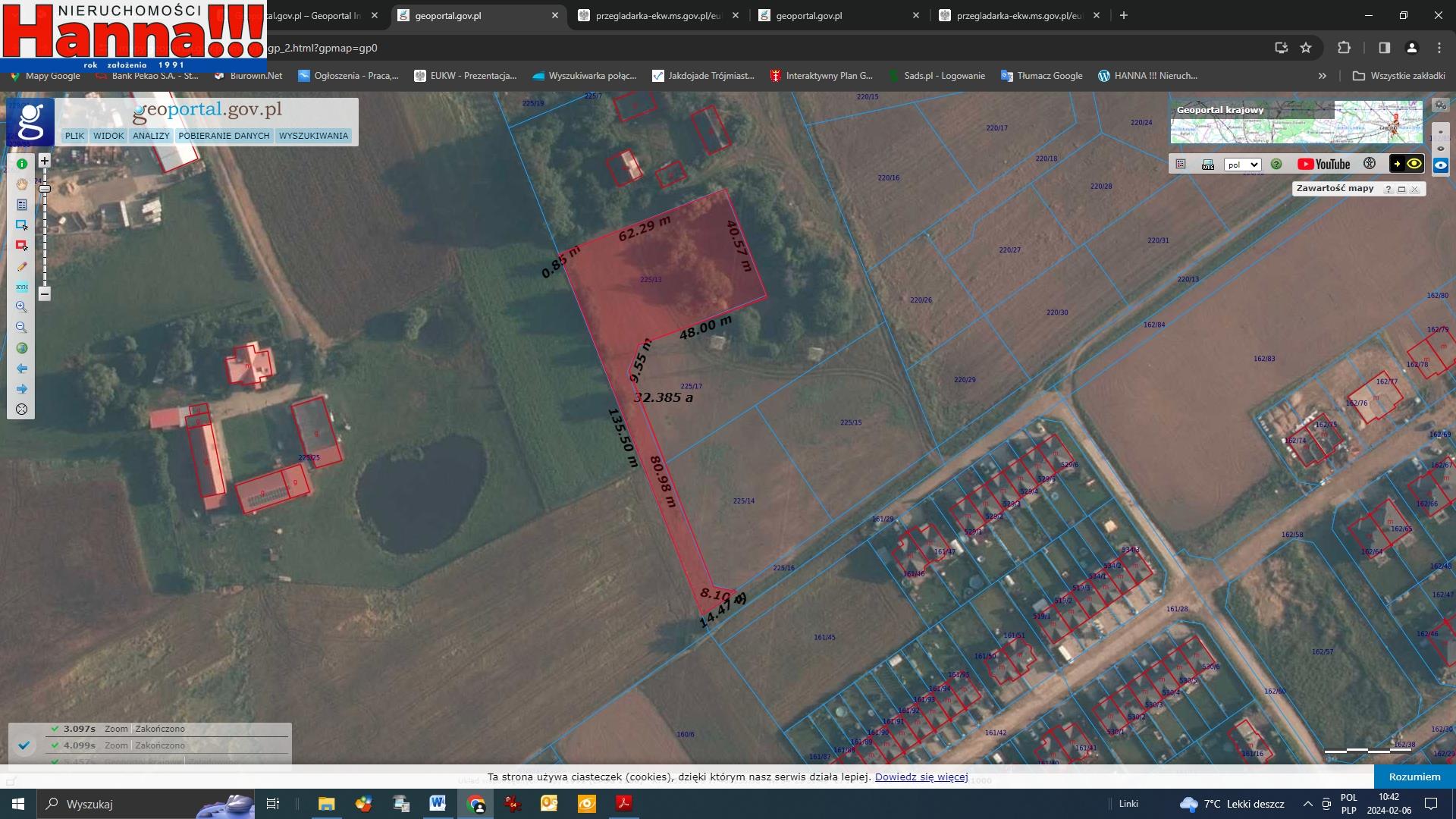Pick the pencil measure/draw tool

[21, 266]
